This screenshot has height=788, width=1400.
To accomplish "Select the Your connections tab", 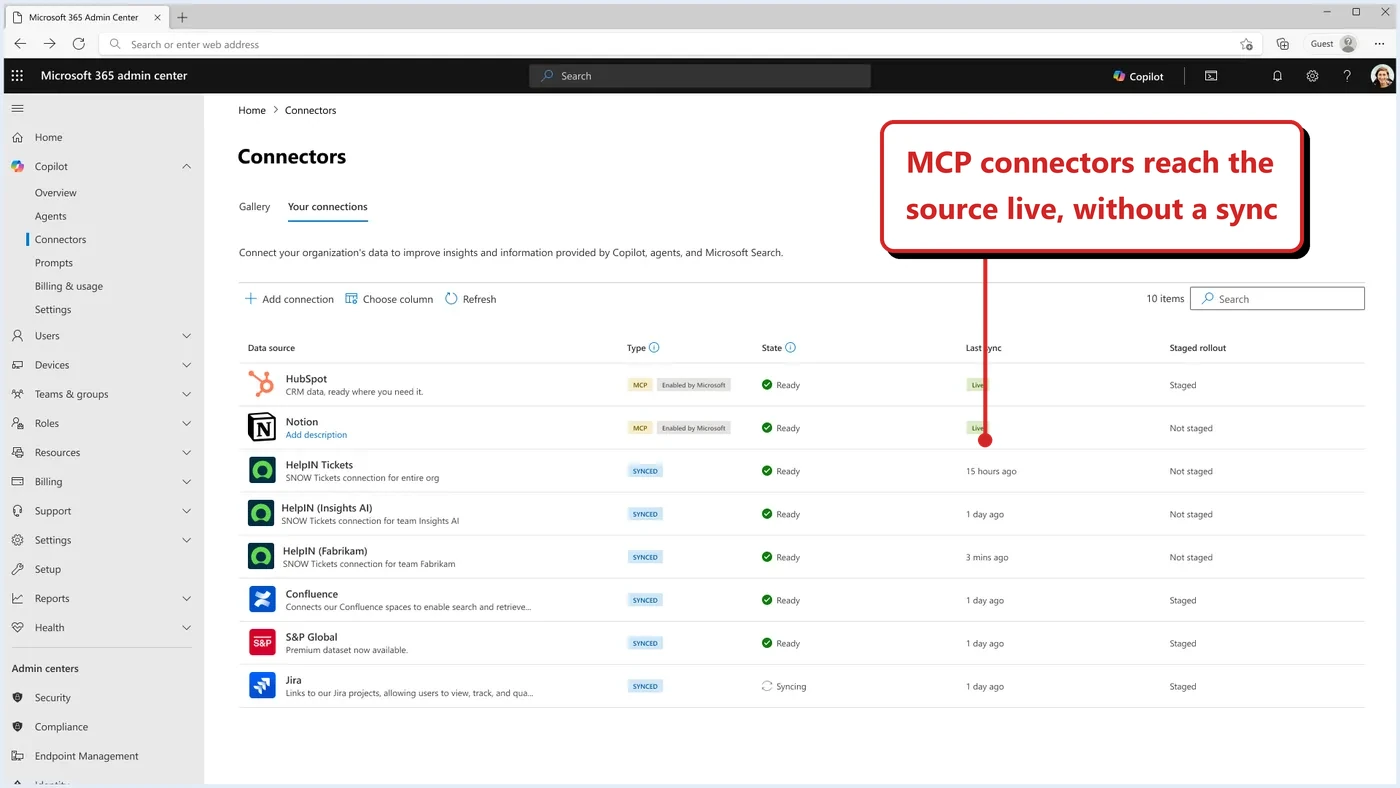I will tap(327, 207).
